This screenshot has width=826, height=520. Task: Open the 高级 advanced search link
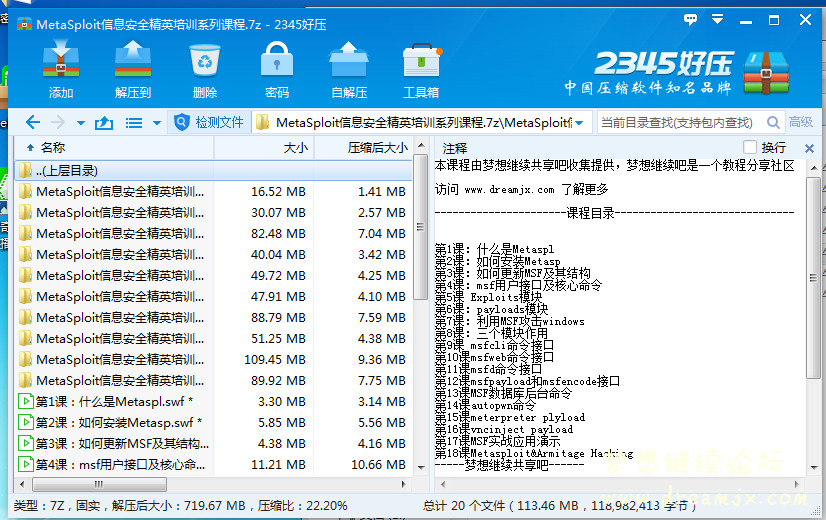(801, 122)
